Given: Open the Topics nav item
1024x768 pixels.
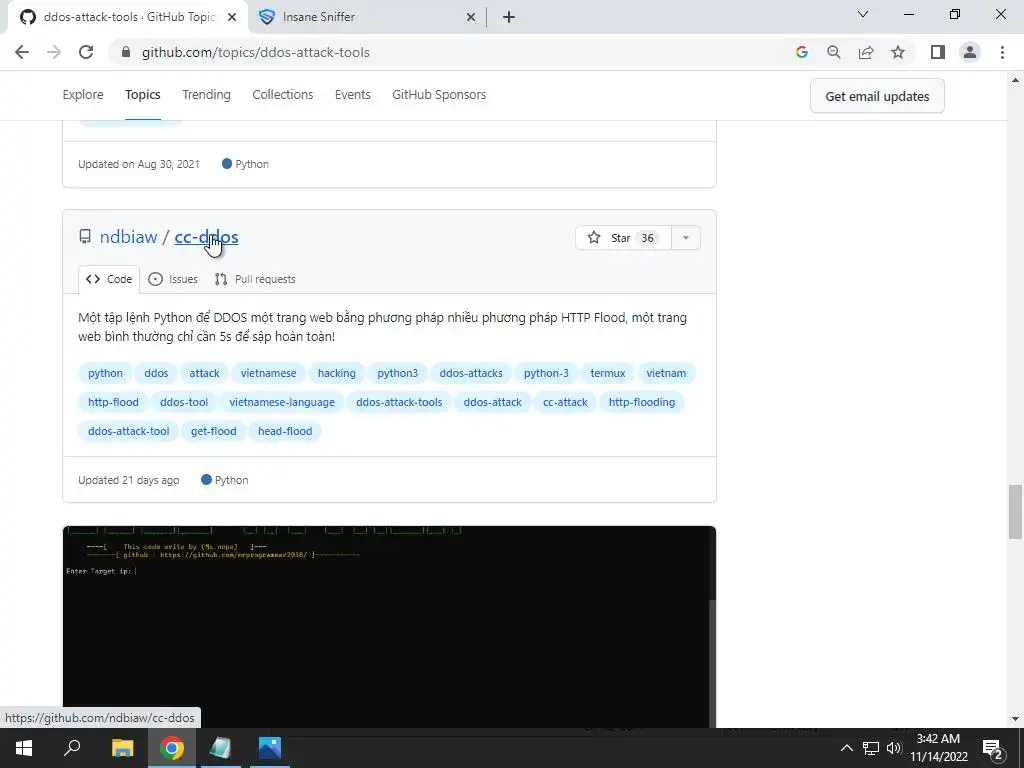Looking at the screenshot, I should click(x=142, y=95).
